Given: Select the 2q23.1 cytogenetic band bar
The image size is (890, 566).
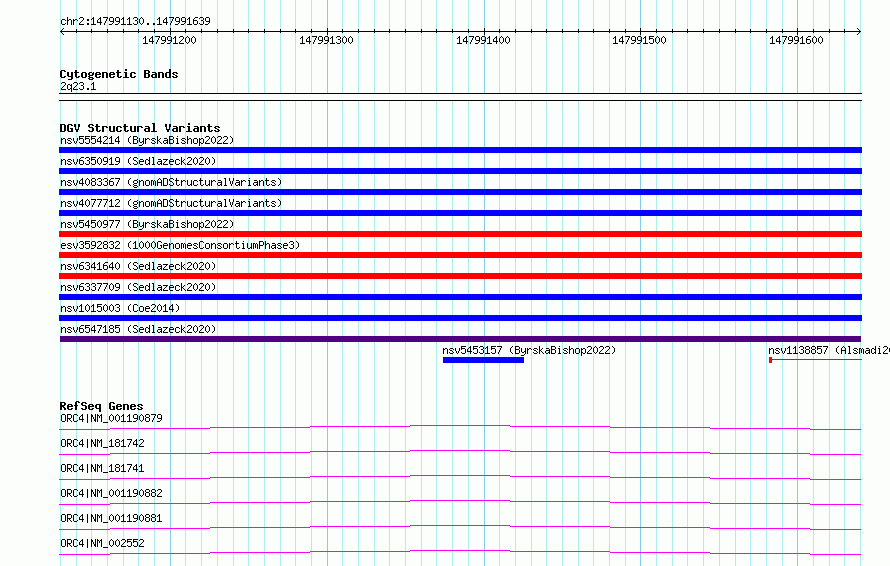Looking at the screenshot, I should pos(460,97).
